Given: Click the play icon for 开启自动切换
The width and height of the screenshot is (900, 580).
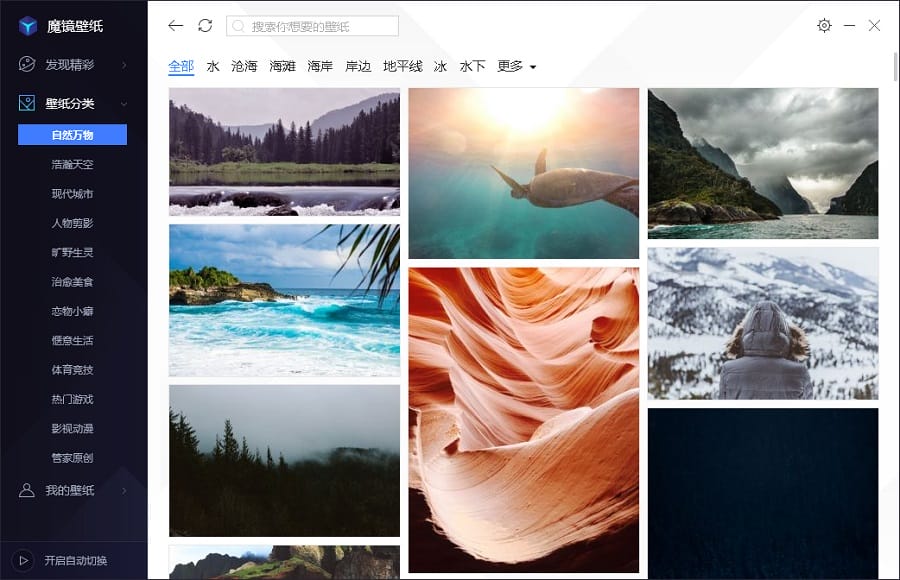Looking at the screenshot, I should coord(24,560).
